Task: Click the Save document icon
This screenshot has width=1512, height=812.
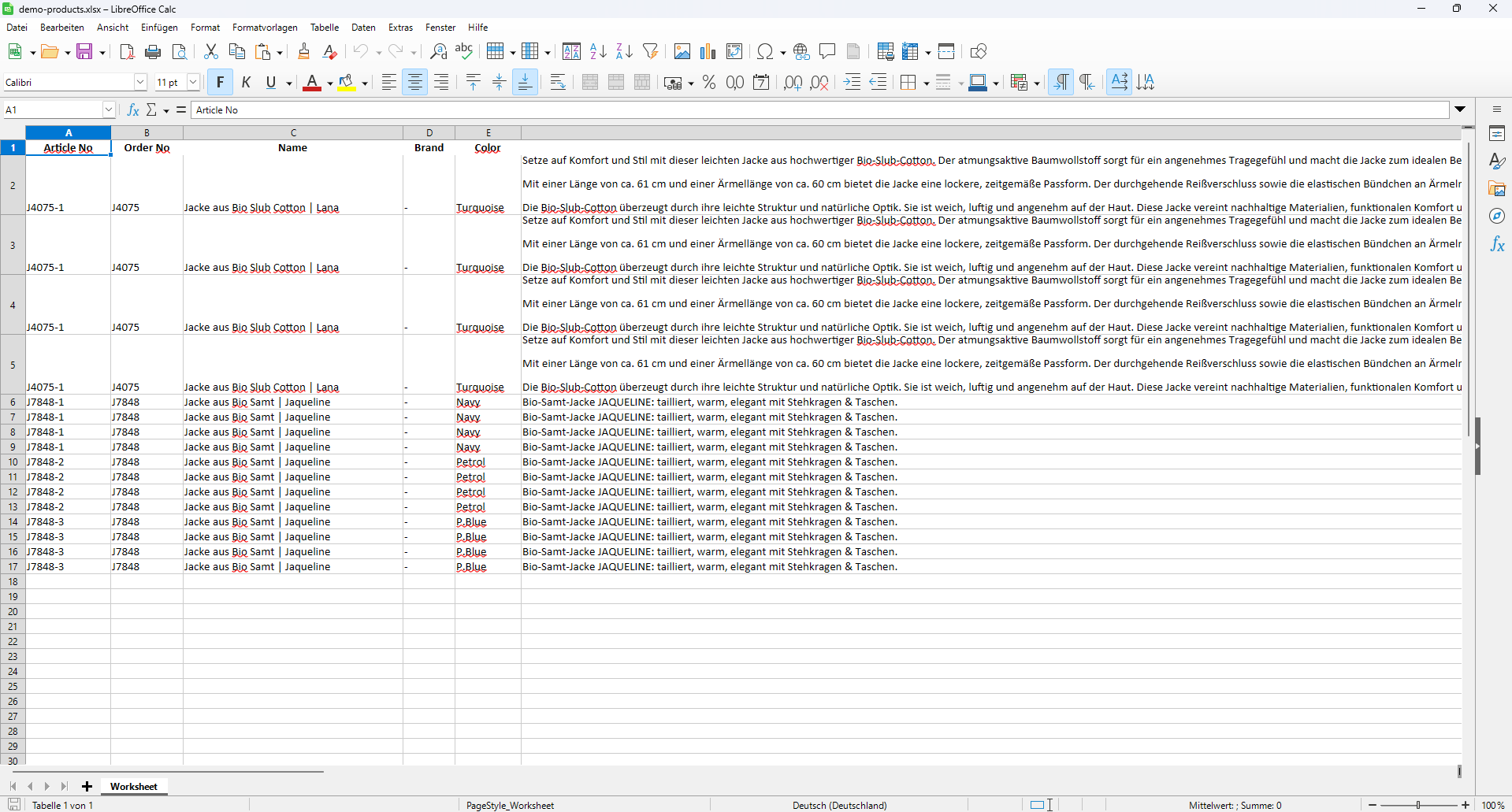Action: (84, 52)
